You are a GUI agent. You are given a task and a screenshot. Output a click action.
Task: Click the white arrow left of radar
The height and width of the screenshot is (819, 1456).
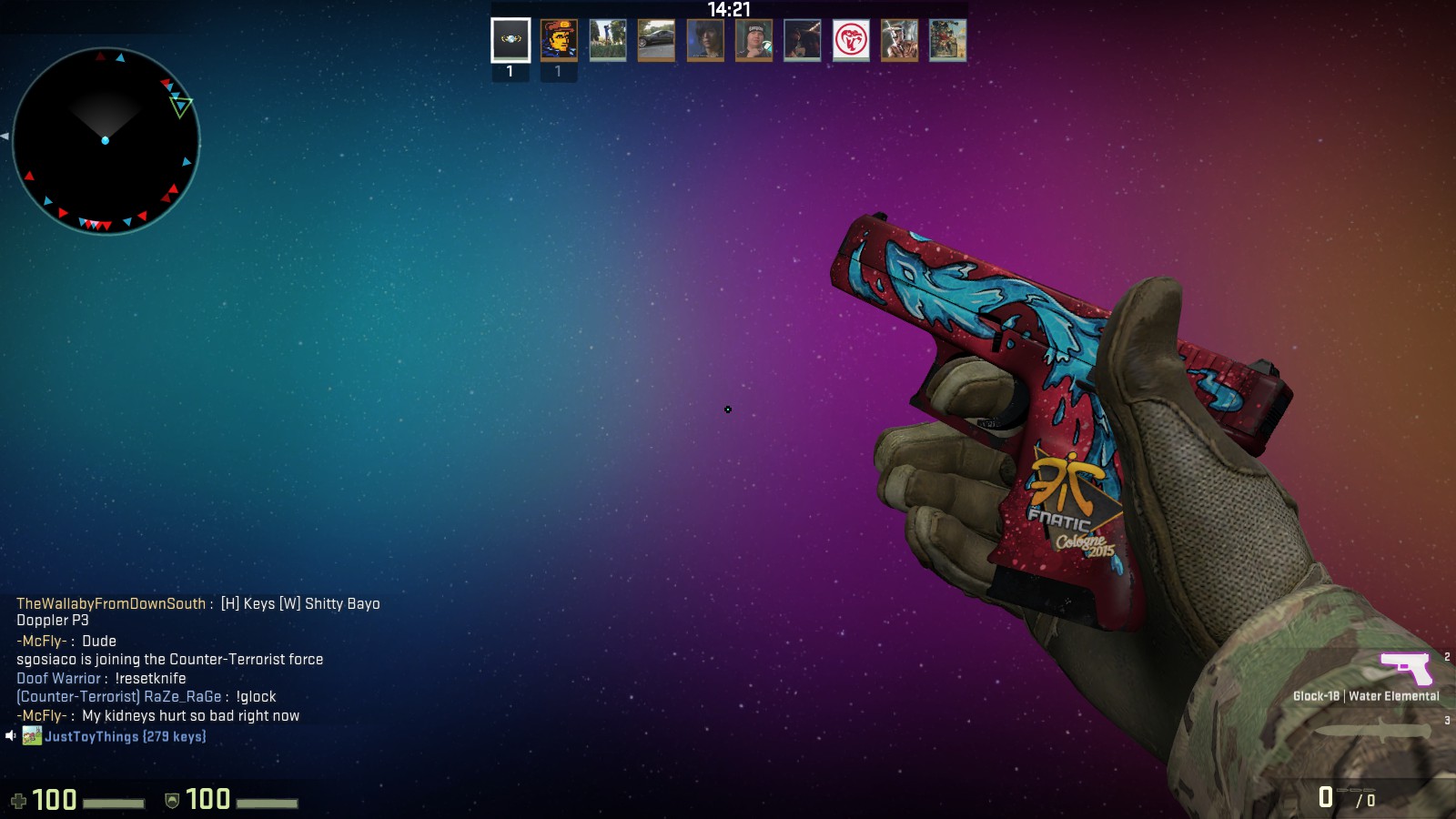point(5,136)
